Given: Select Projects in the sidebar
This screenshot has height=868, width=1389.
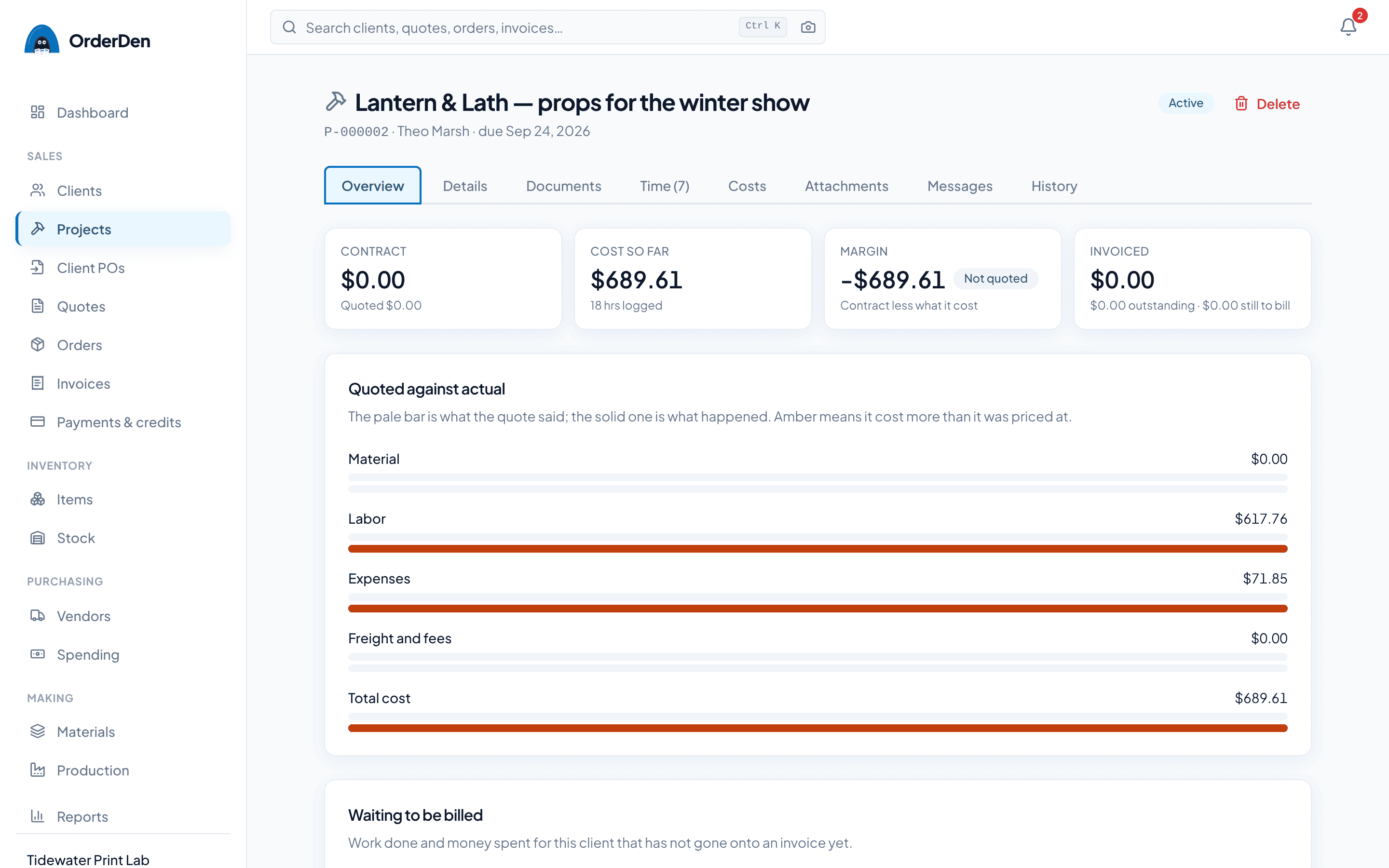Looking at the screenshot, I should point(123,229).
